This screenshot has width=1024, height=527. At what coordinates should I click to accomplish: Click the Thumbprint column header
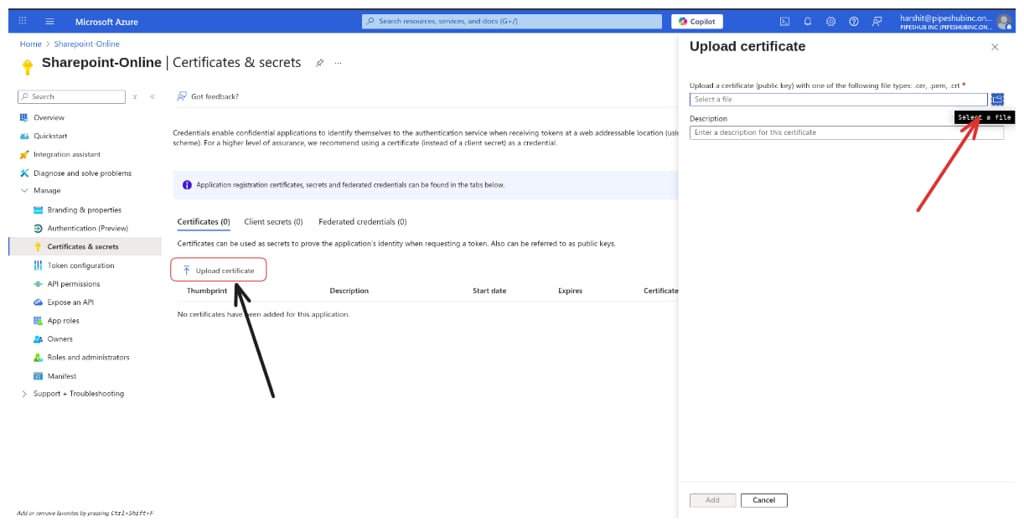[207, 291]
